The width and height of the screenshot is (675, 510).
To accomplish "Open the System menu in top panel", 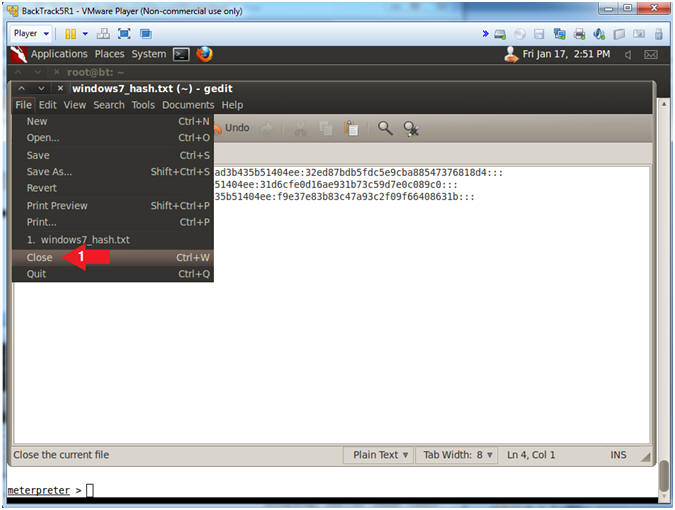I will pyautogui.click(x=149, y=54).
